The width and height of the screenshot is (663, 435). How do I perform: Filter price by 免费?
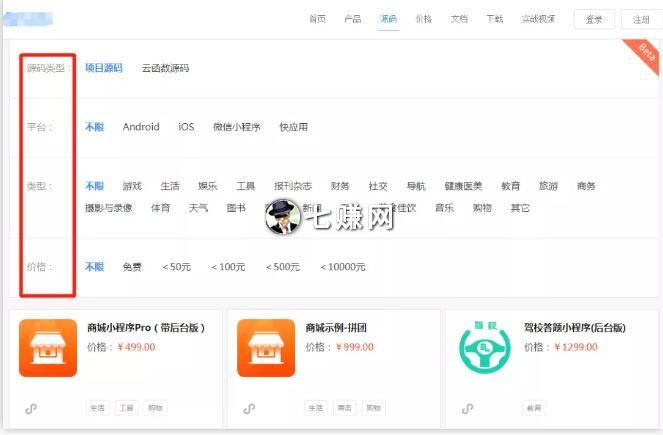[132, 267]
